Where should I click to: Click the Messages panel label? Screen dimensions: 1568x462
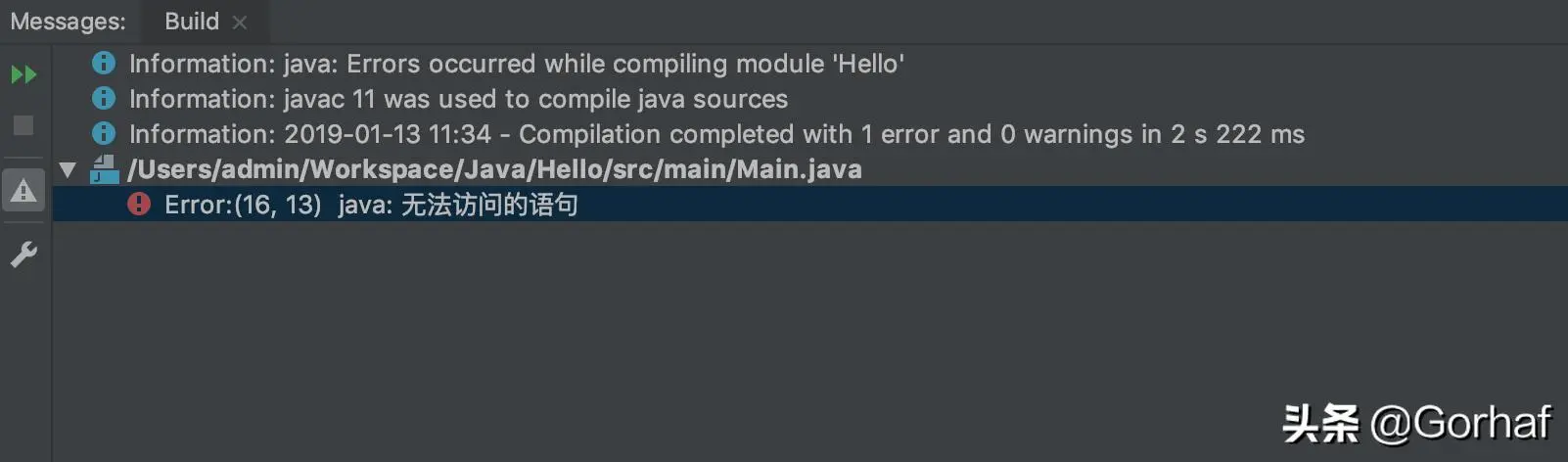point(68,22)
